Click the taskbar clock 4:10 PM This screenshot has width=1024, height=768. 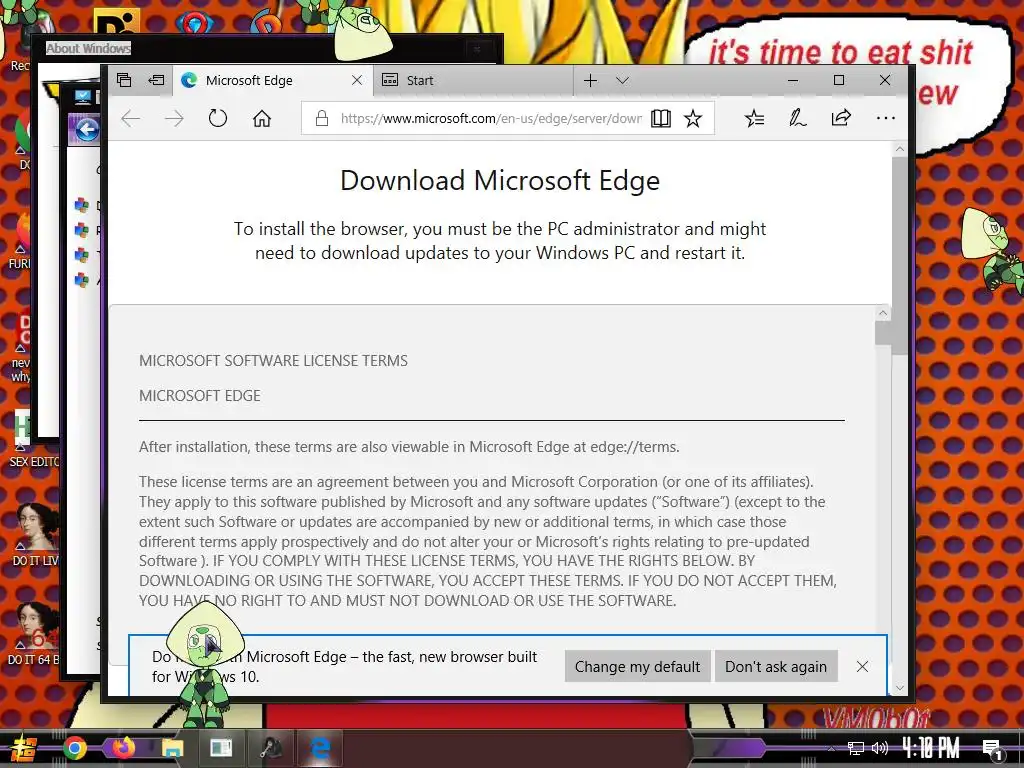[x=931, y=748]
